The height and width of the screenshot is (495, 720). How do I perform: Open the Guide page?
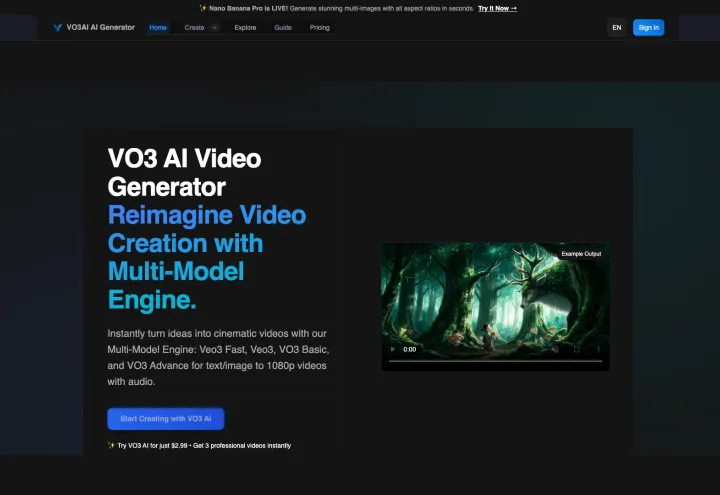(283, 28)
